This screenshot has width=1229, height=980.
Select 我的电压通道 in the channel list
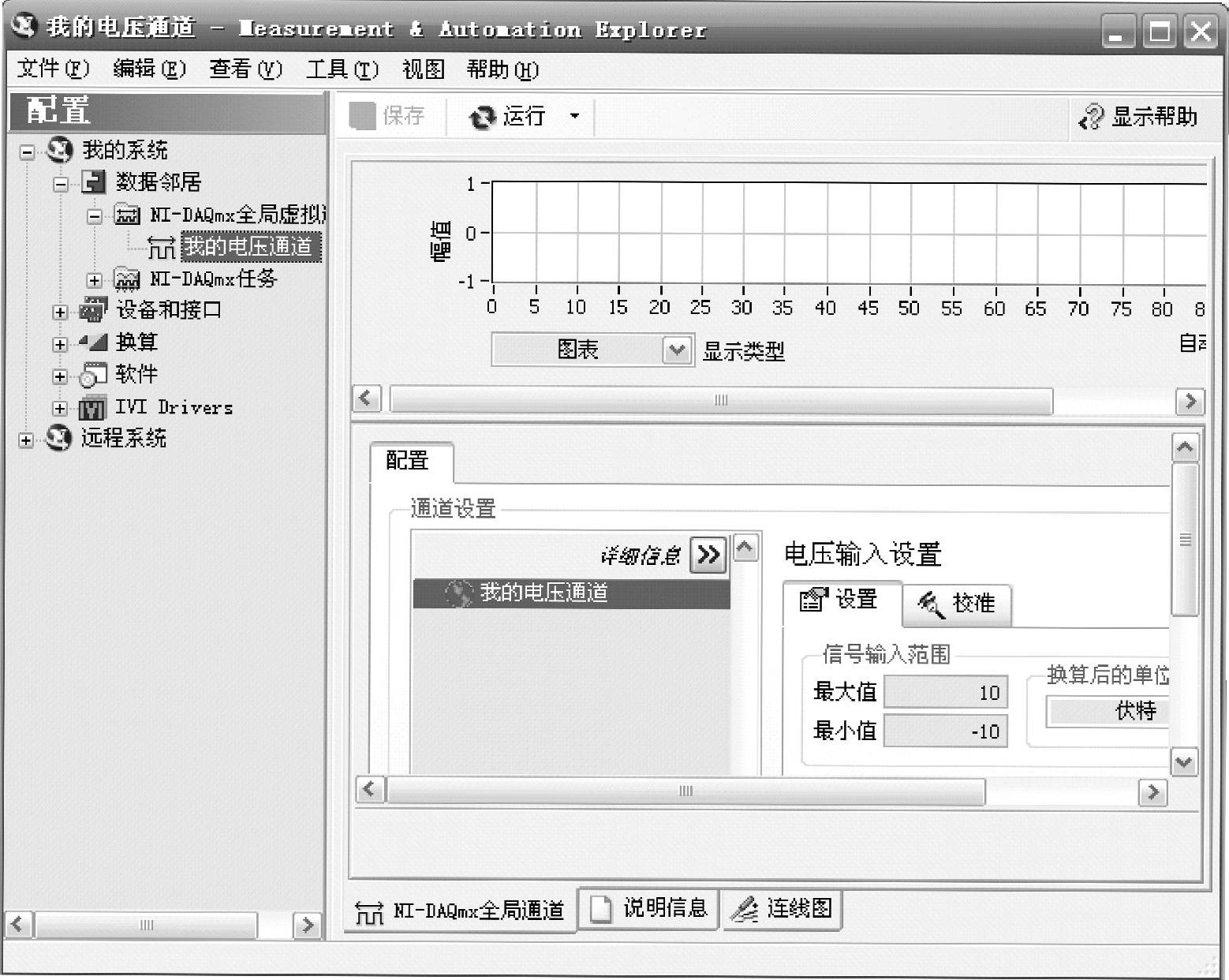pos(572,593)
